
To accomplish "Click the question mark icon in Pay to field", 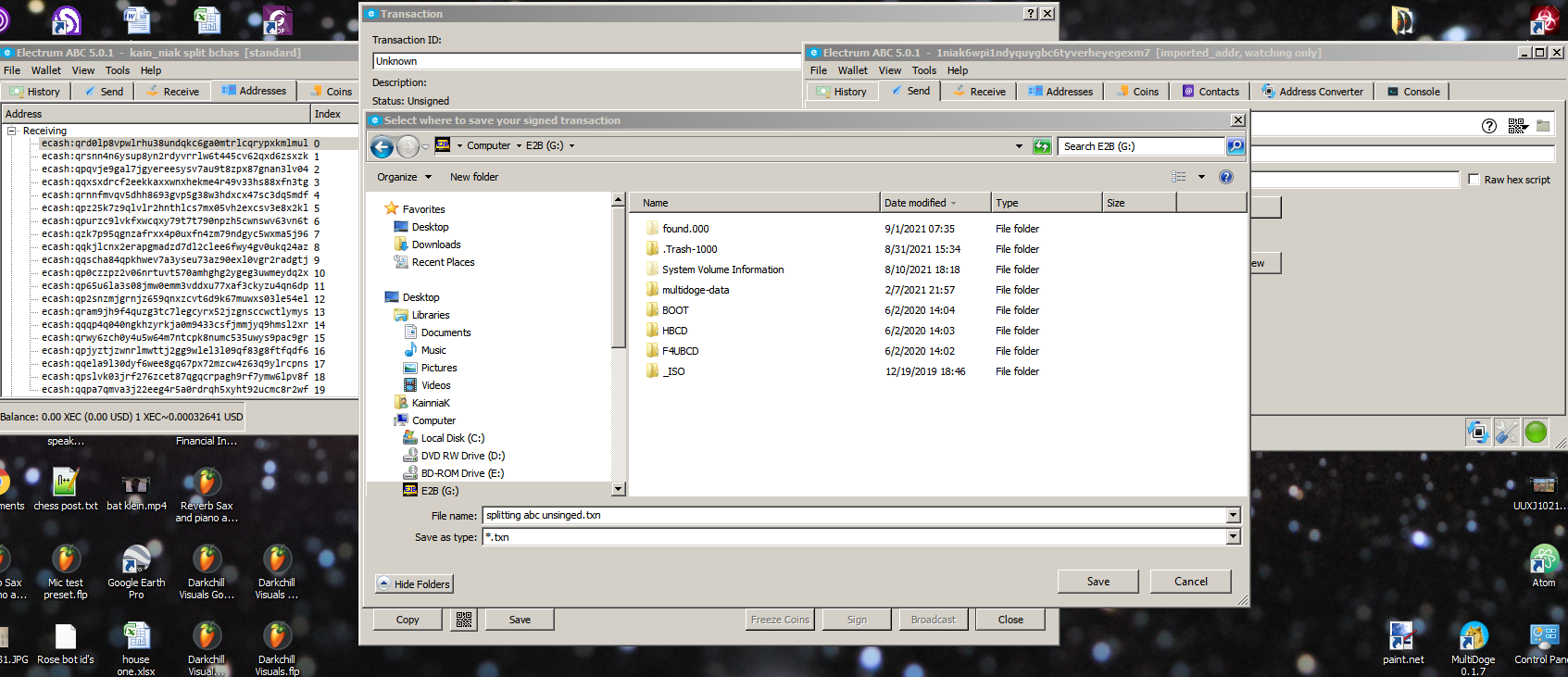I will (1489, 126).
